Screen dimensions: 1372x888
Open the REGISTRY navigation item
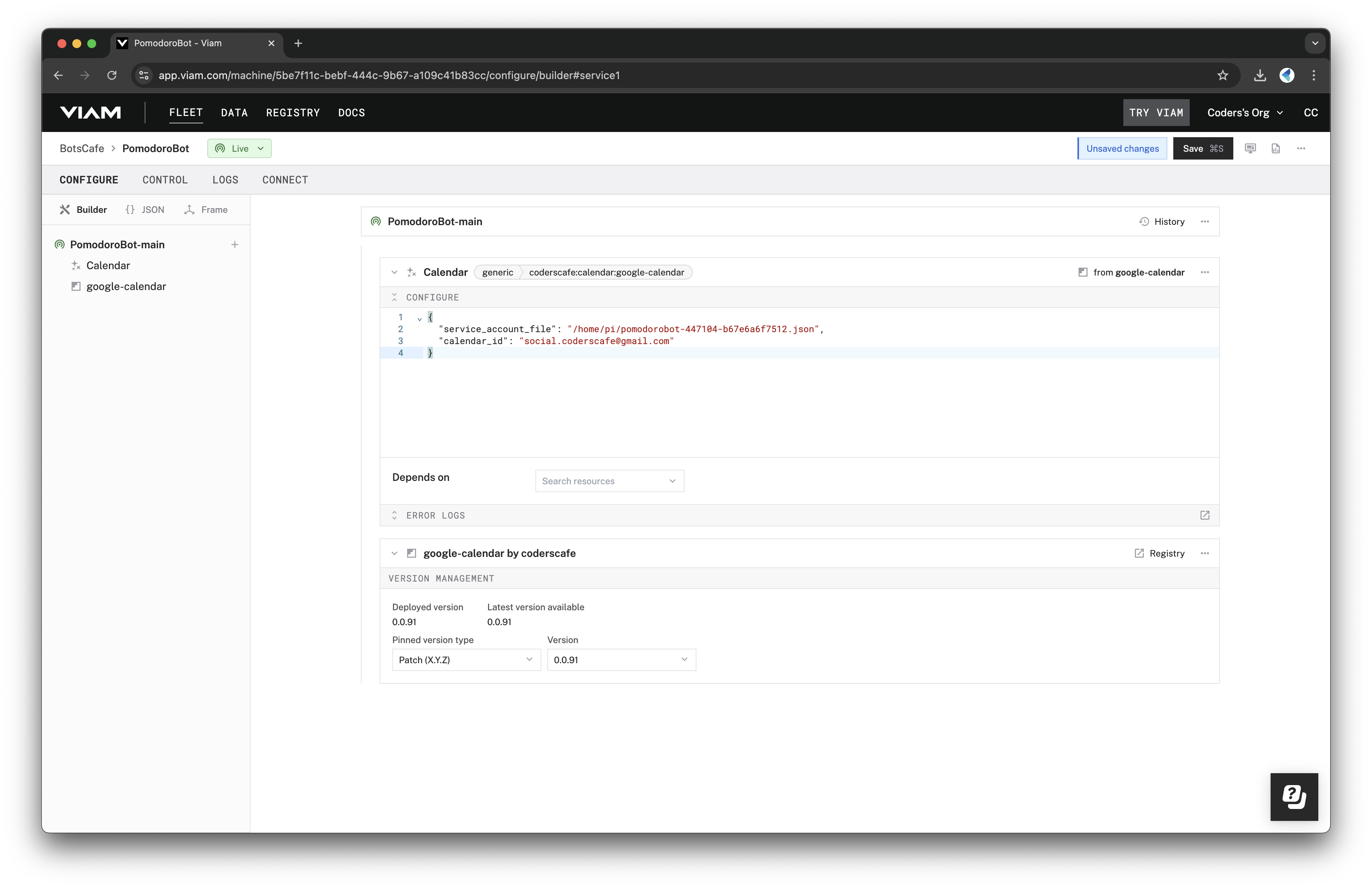tap(293, 112)
